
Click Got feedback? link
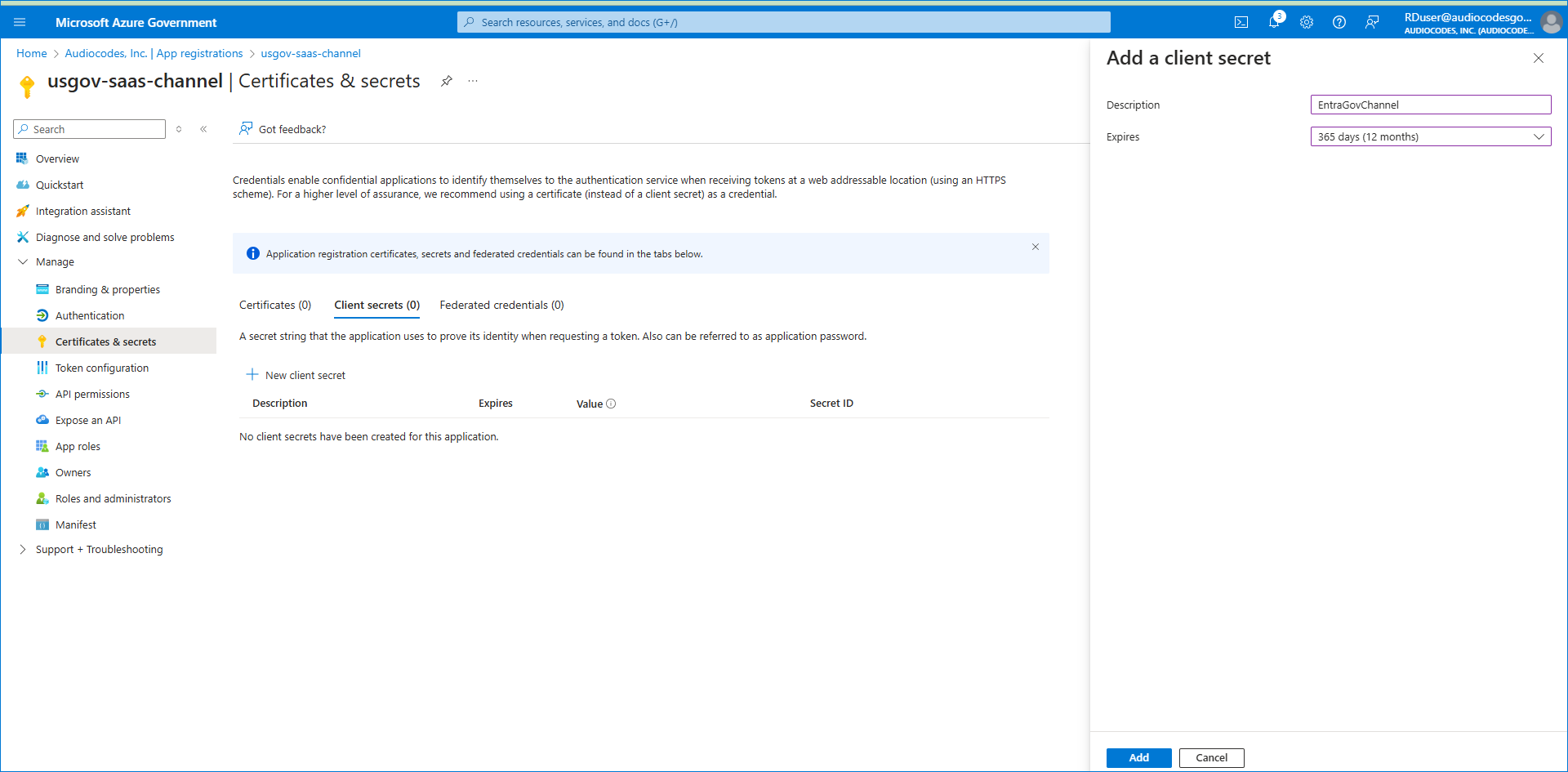283,129
